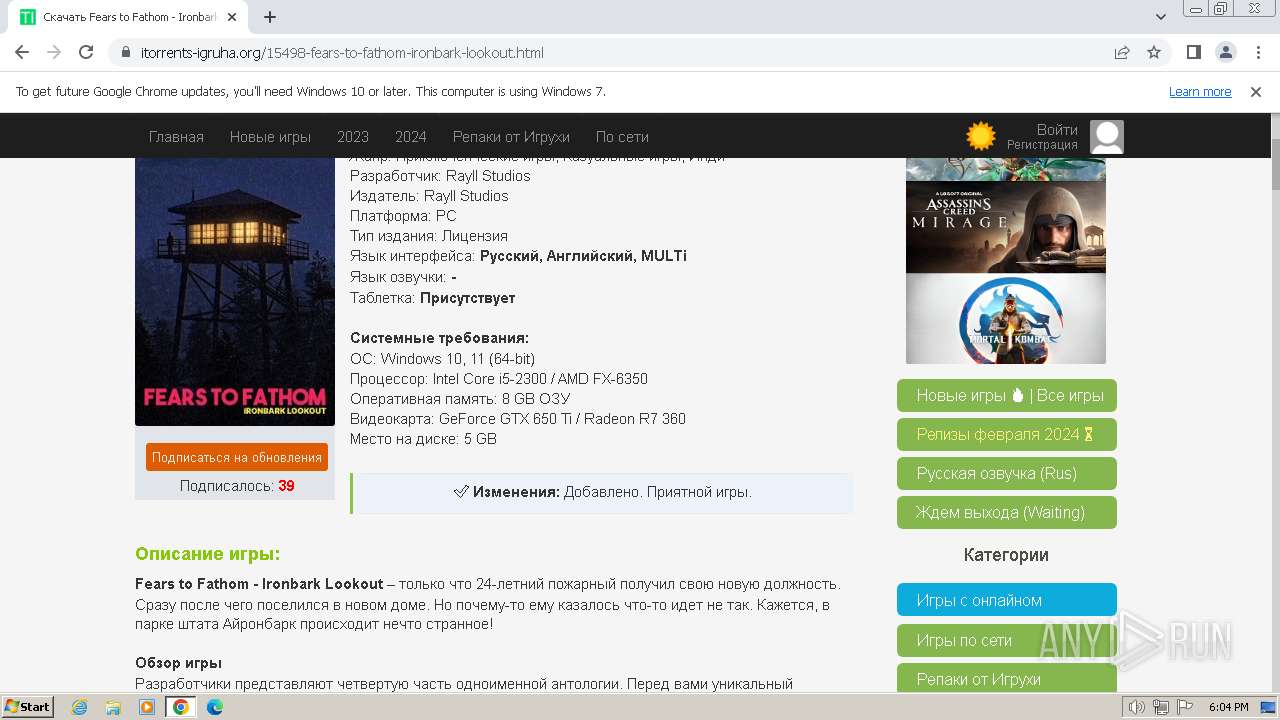The image size is (1280, 720).
Task: Click the 6:04 PM system clock
Action: [1228, 707]
